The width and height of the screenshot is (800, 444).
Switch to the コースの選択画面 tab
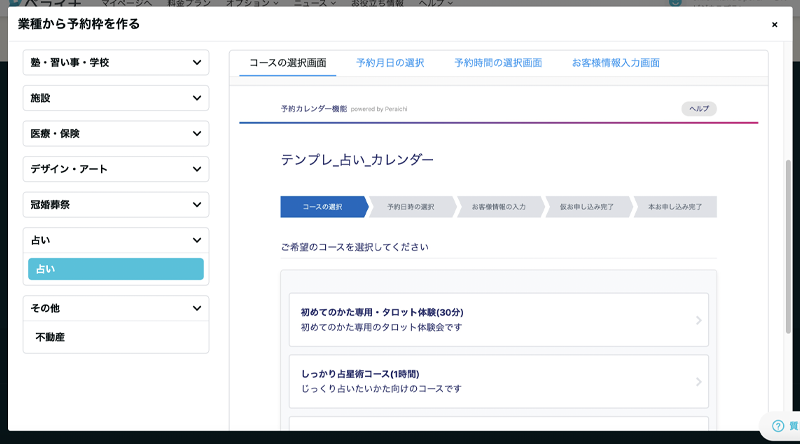click(287, 62)
